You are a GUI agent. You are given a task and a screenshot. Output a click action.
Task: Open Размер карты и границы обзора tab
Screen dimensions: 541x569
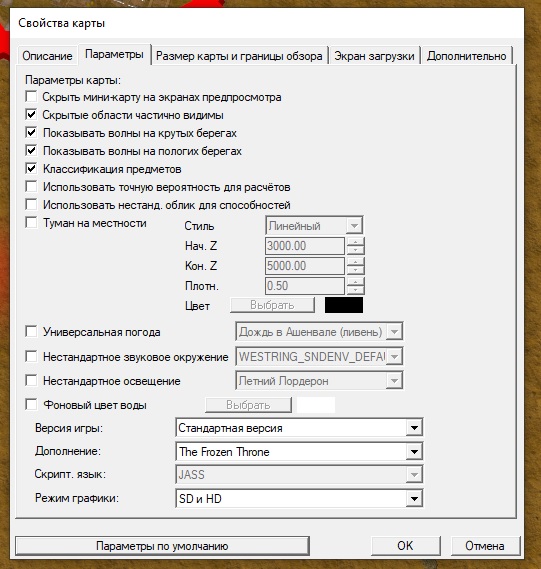pyautogui.click(x=239, y=56)
